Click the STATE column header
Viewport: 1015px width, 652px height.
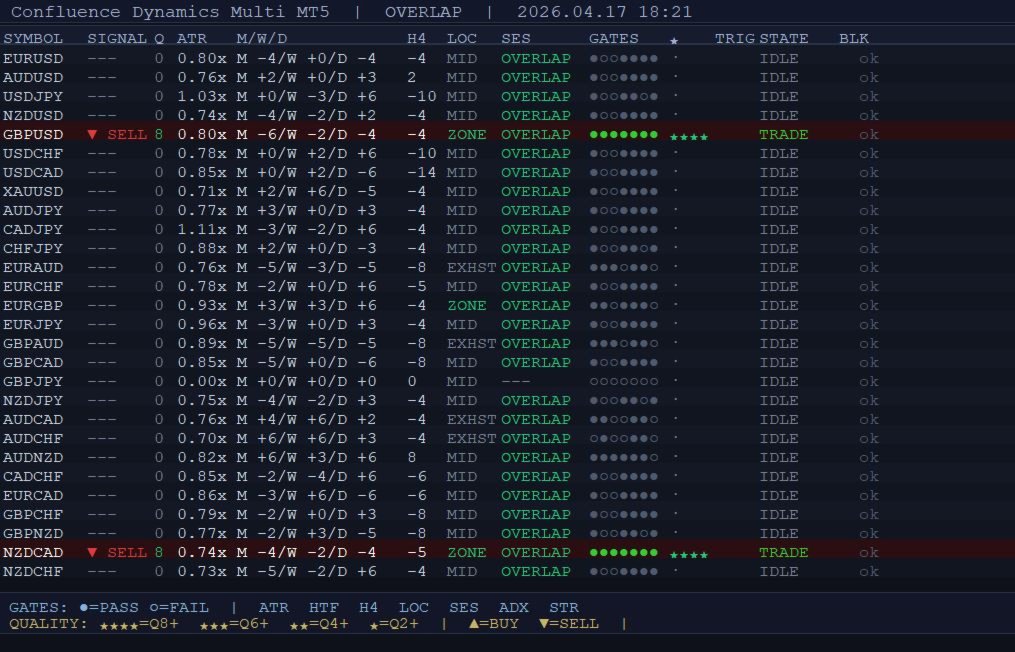click(x=784, y=39)
